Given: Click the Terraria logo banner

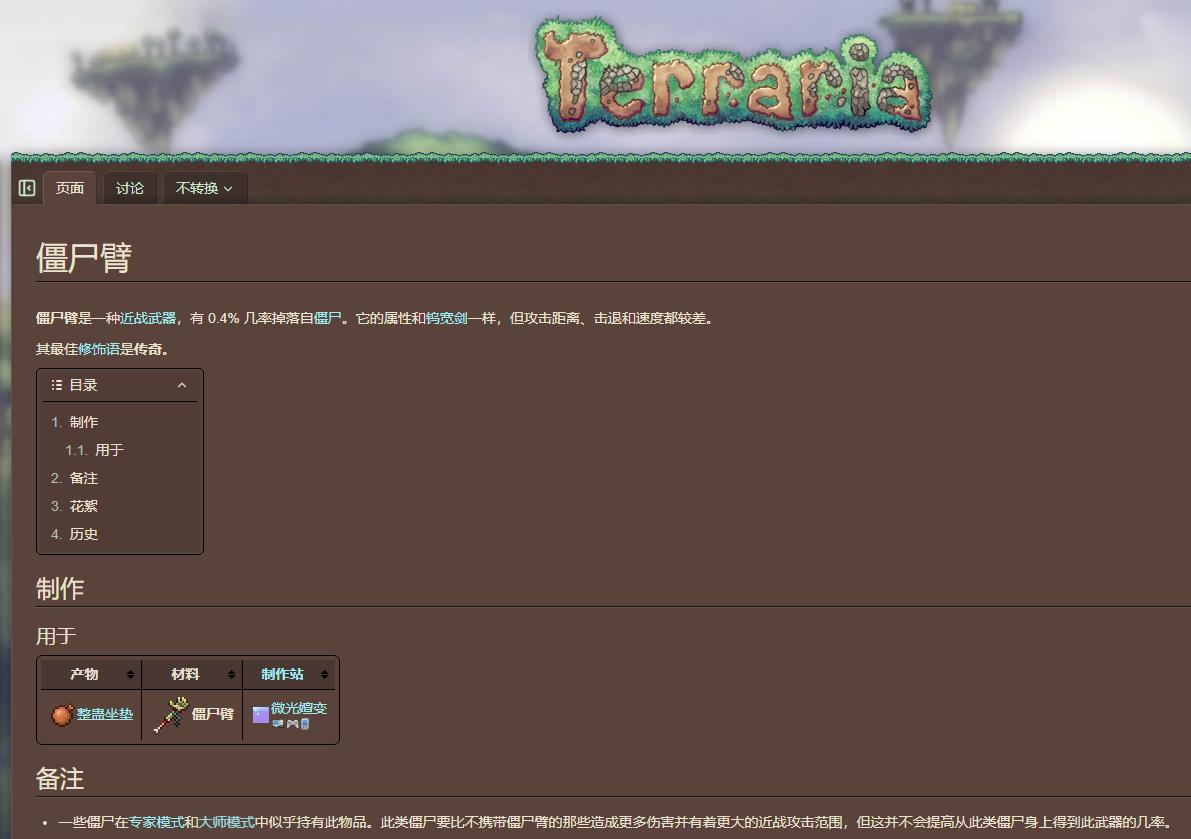Looking at the screenshot, I should [x=734, y=76].
